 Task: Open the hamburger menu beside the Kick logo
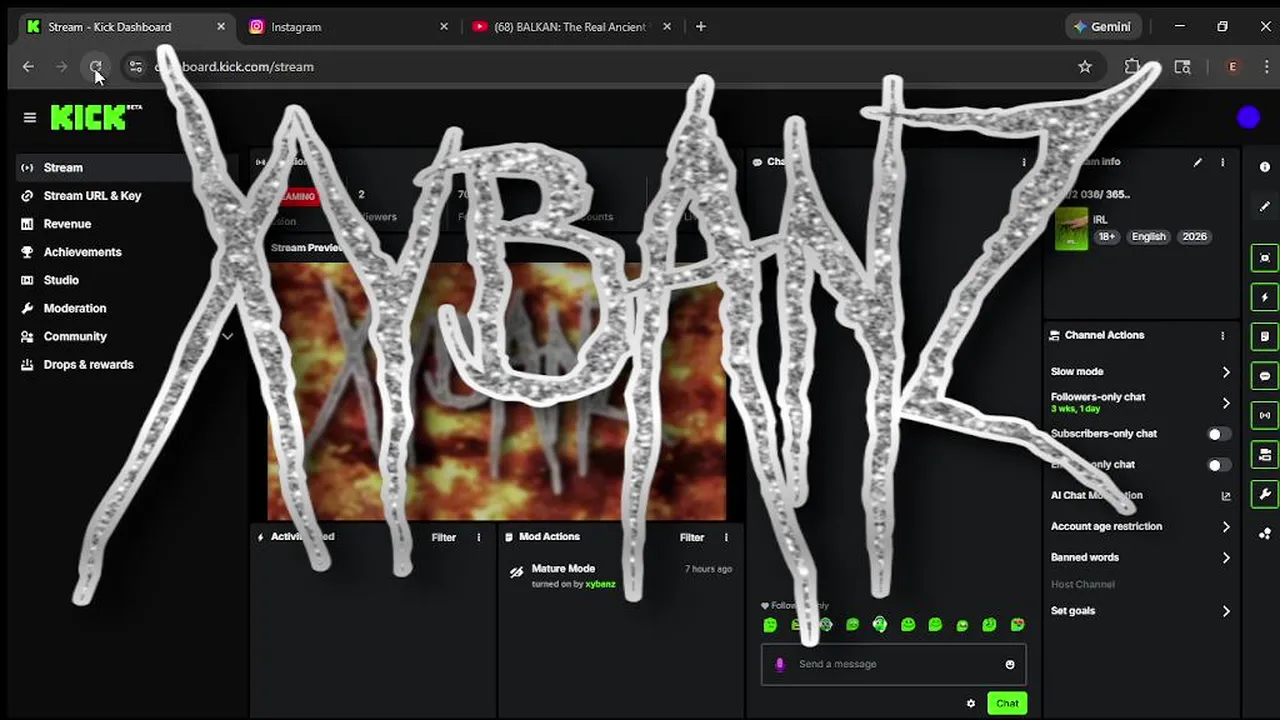pyautogui.click(x=29, y=117)
